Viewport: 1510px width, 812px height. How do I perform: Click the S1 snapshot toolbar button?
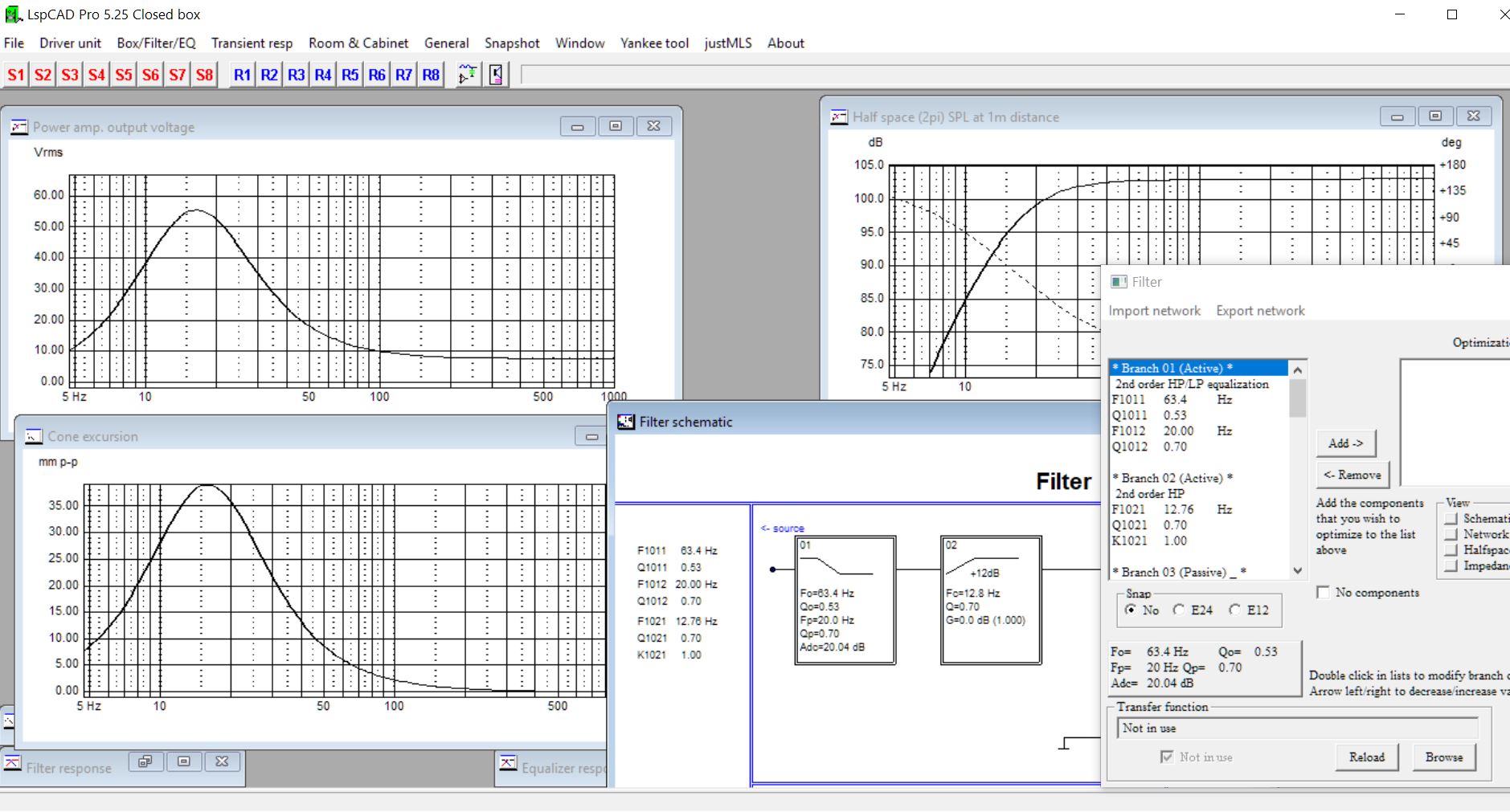[x=16, y=75]
